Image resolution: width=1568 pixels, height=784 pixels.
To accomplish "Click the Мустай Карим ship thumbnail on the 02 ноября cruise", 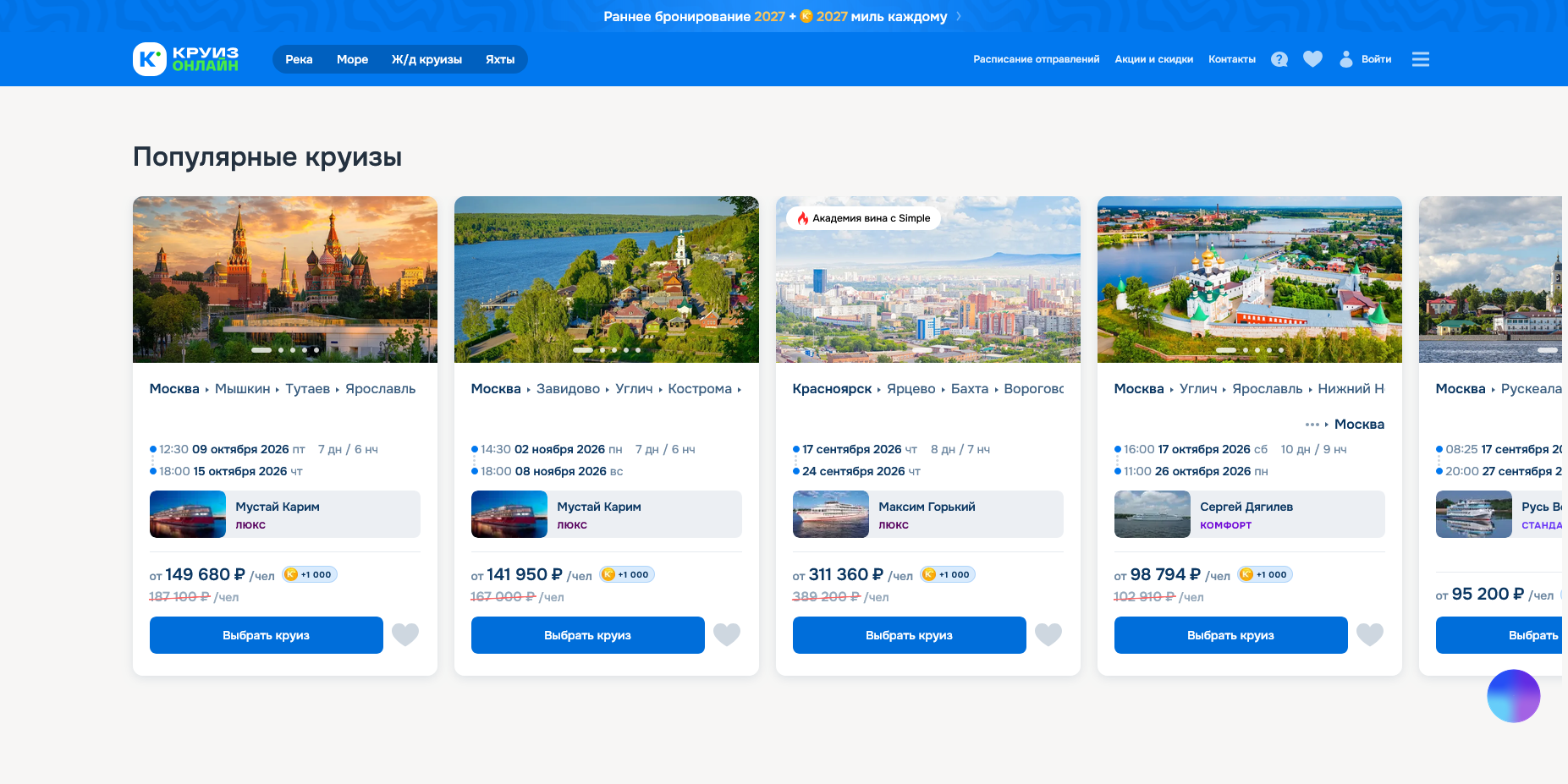I will coord(509,514).
